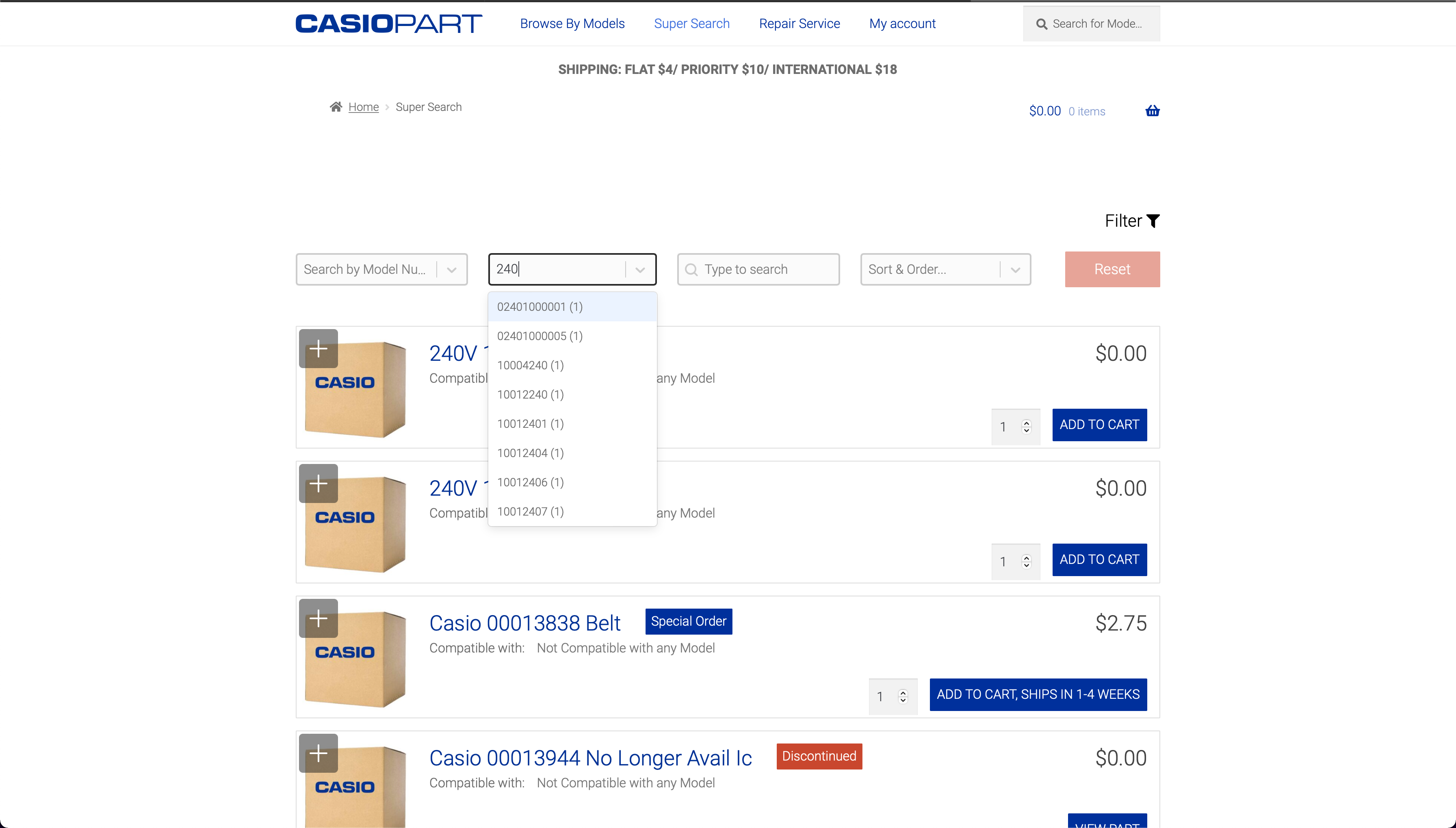Adjust quantity stepper for first 240V product
Image resolution: width=1456 pixels, height=828 pixels.
coord(1026,427)
